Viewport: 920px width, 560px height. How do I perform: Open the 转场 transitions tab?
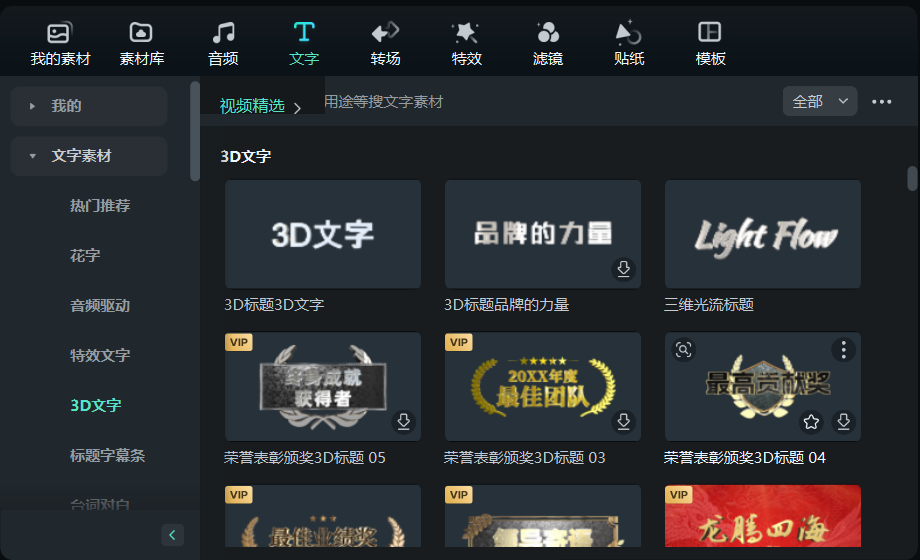385,44
